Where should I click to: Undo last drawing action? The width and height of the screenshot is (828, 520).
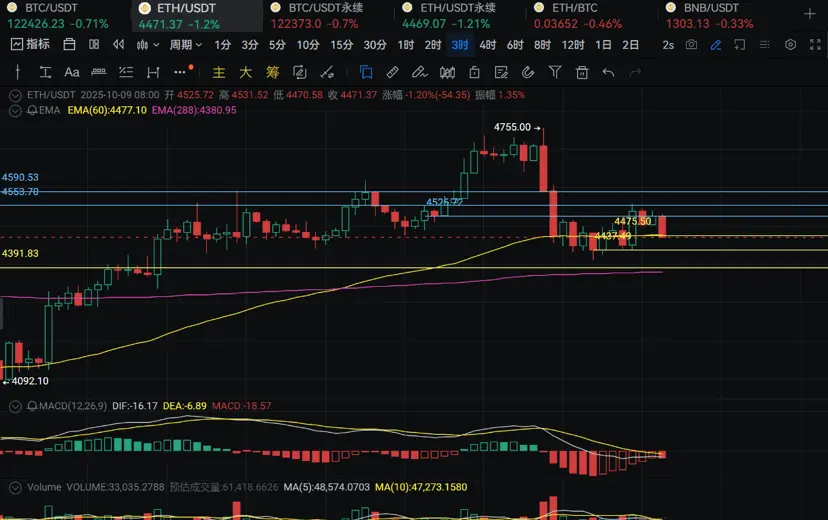[608, 72]
